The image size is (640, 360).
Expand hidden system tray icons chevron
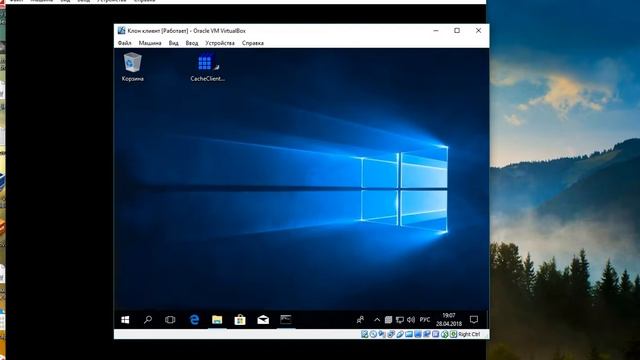coord(377,320)
